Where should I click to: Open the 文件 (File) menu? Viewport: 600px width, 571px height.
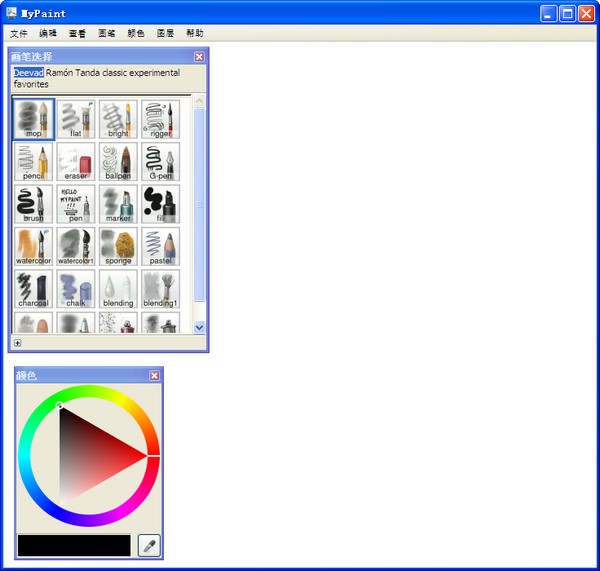click(x=18, y=33)
